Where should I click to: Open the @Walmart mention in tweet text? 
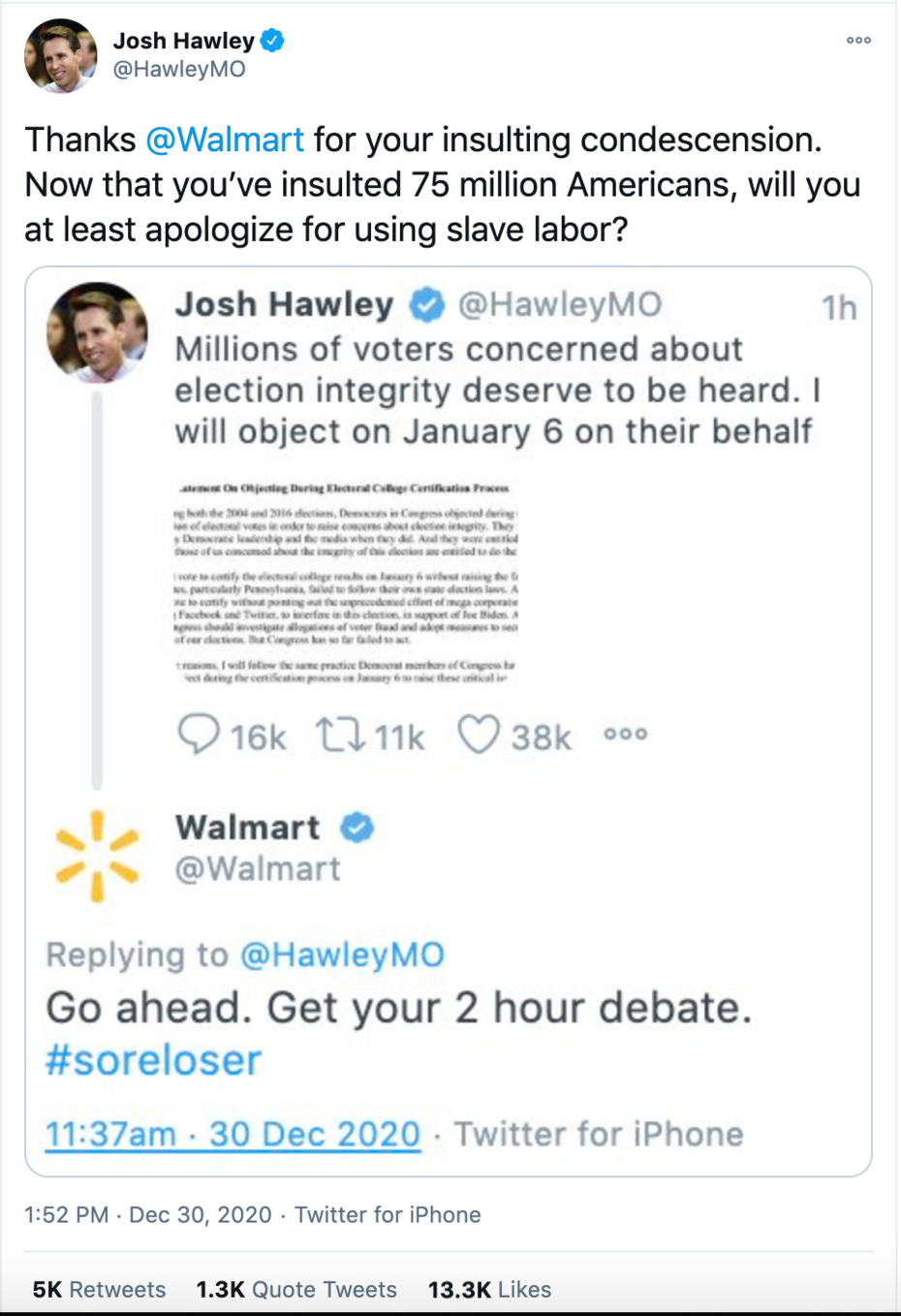point(225,140)
